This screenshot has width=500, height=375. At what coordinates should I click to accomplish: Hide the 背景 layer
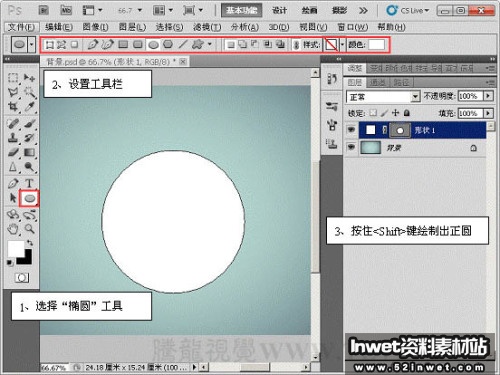point(351,147)
